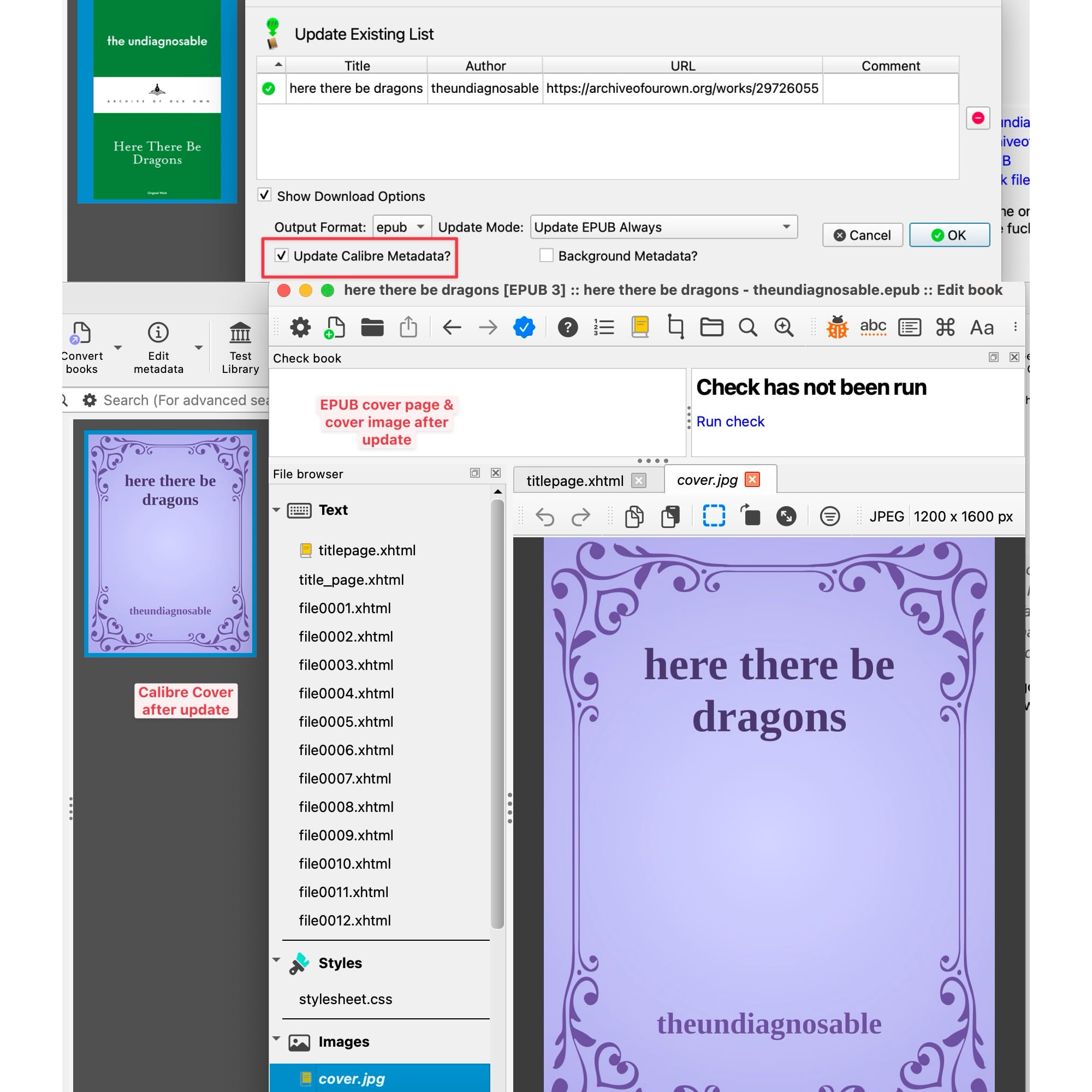Open the Output Format epub dropdown
Viewport: 1092px width, 1092px height.
402,227
